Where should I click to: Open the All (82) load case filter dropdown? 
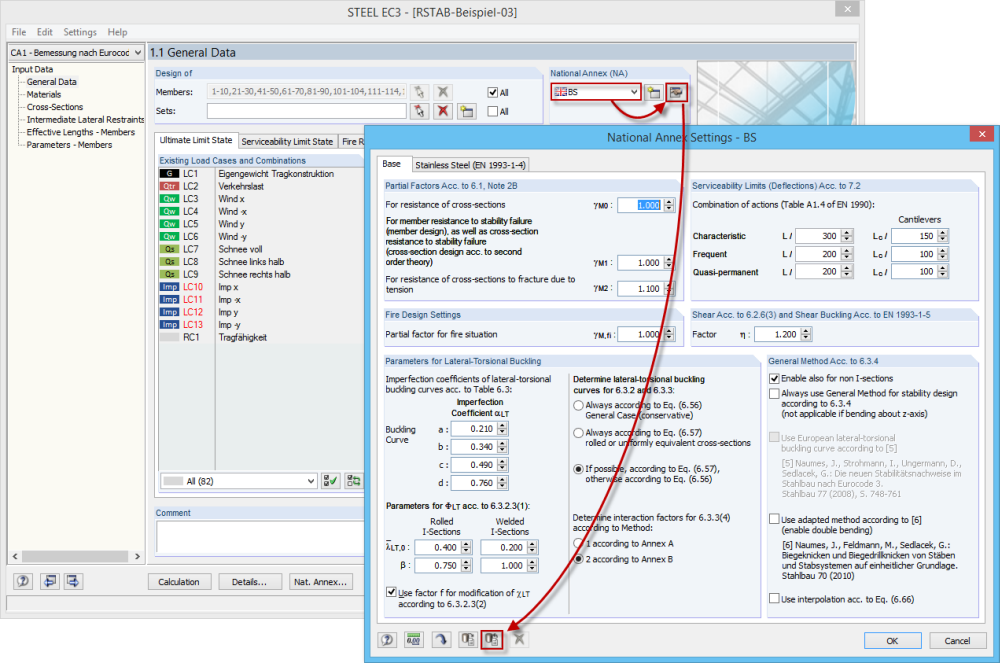pyautogui.click(x=311, y=481)
